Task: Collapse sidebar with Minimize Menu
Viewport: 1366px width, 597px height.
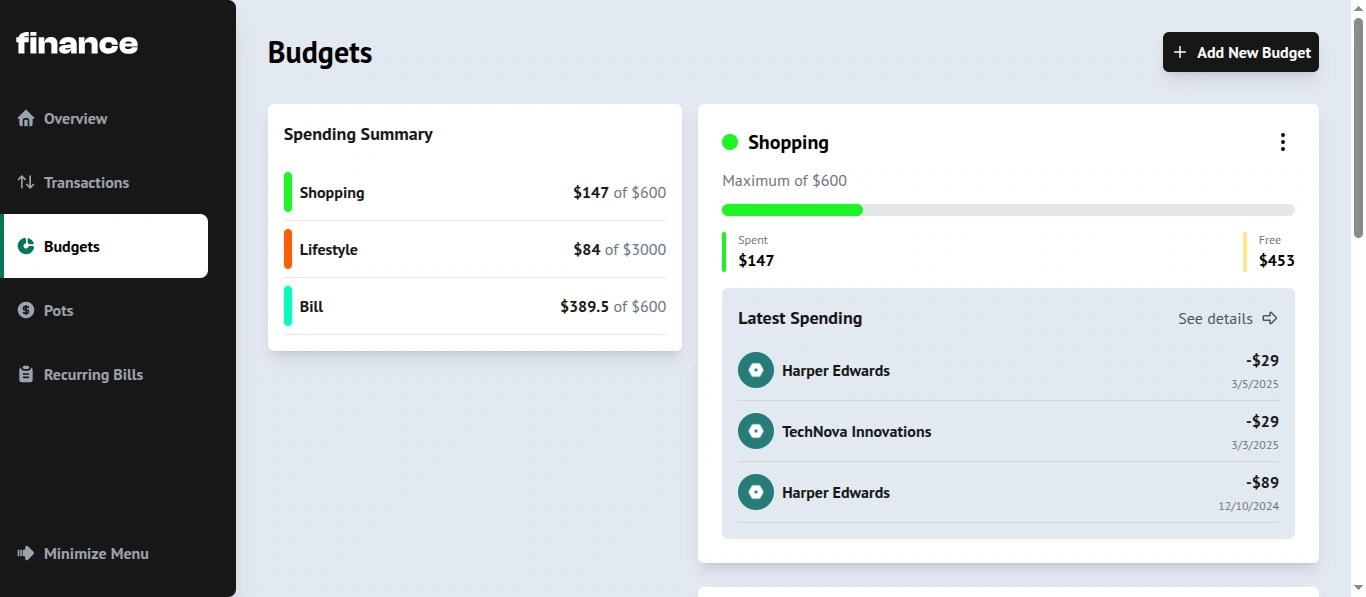Action: click(84, 553)
